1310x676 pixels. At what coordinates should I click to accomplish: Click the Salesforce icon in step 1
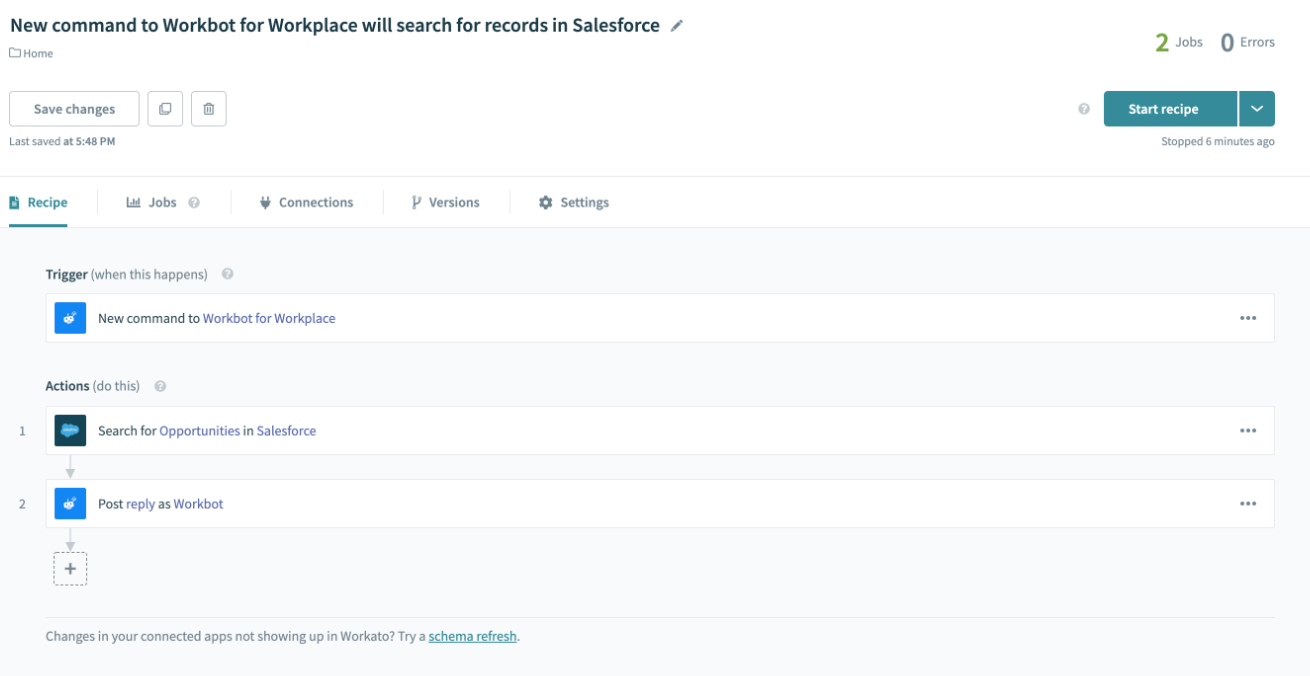[70, 431]
